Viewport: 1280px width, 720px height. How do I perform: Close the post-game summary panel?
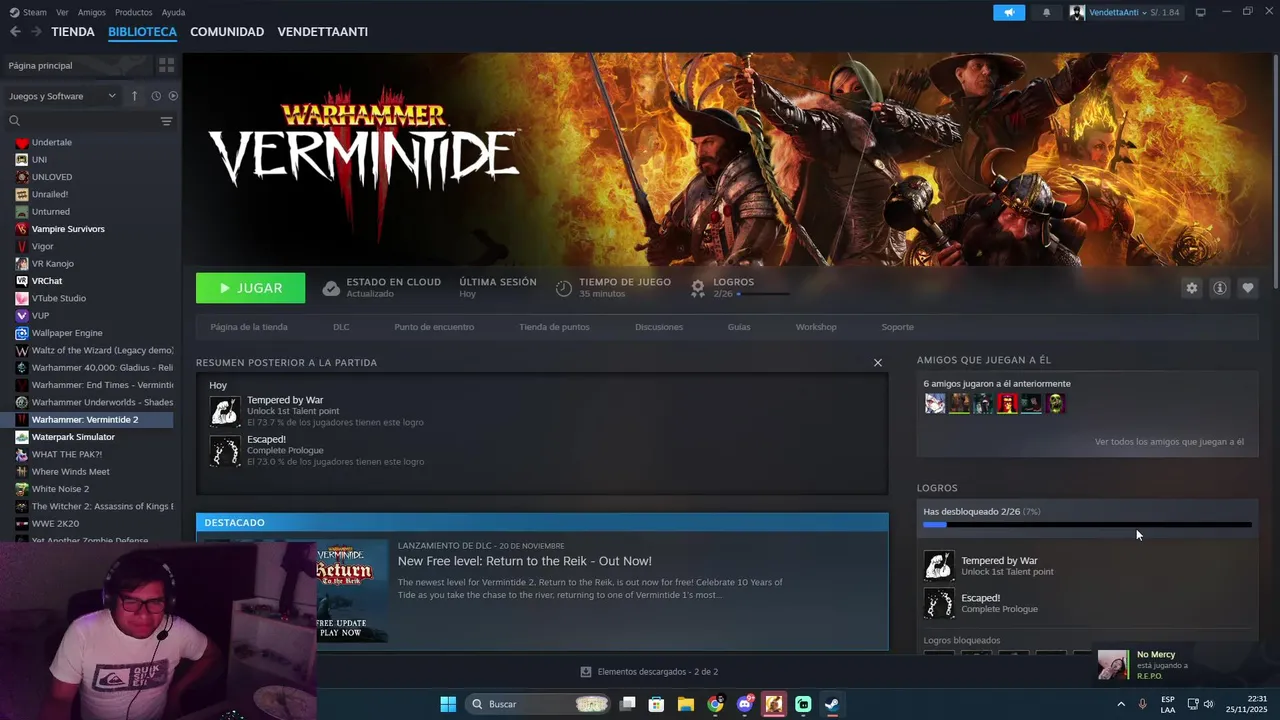pyautogui.click(x=878, y=363)
